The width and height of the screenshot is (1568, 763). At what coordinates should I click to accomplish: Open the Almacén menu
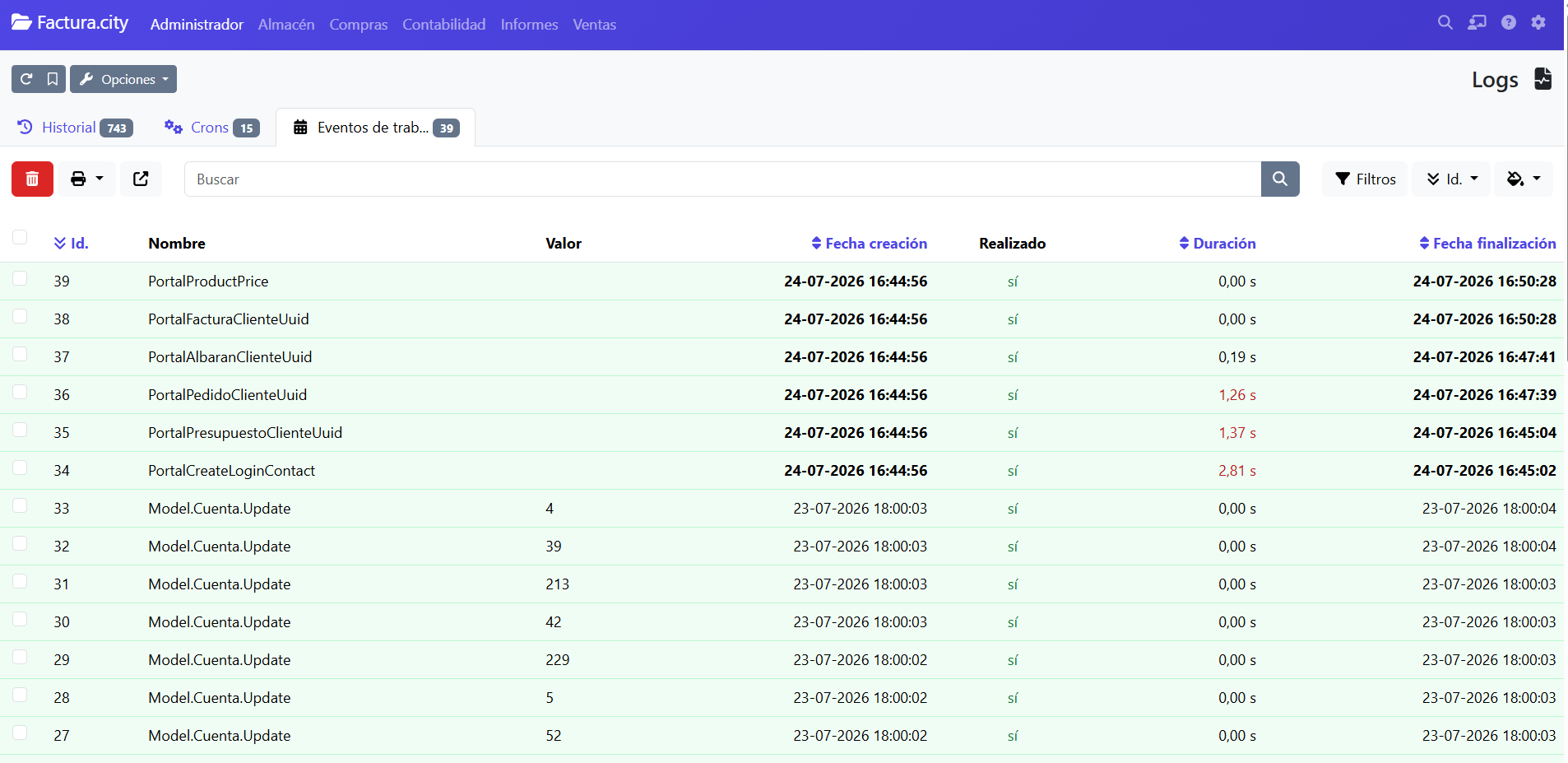tap(286, 25)
